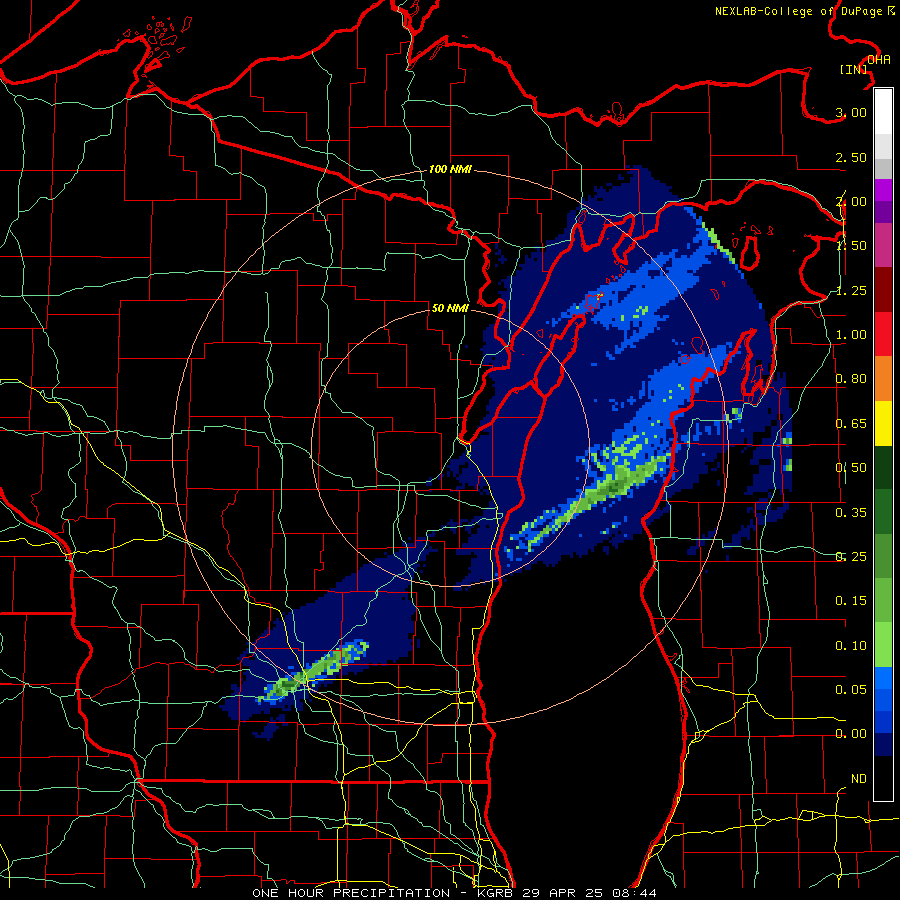Click the light blue segment of the color scale
900x900 pixels.
click(x=883, y=678)
